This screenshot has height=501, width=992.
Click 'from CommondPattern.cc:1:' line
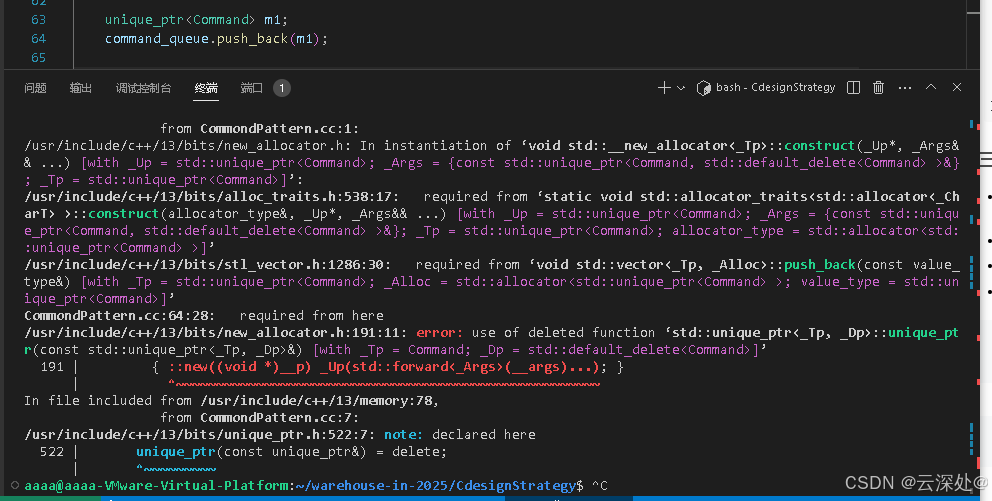coord(259,128)
